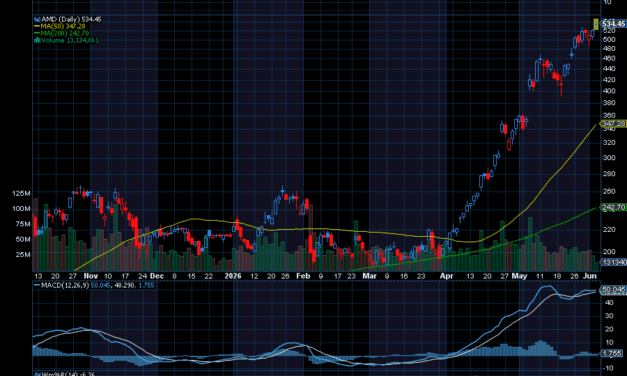This screenshot has width=627, height=376.
Task: Click the 534.45 last-price tag on the price axis
Action: click(613, 24)
